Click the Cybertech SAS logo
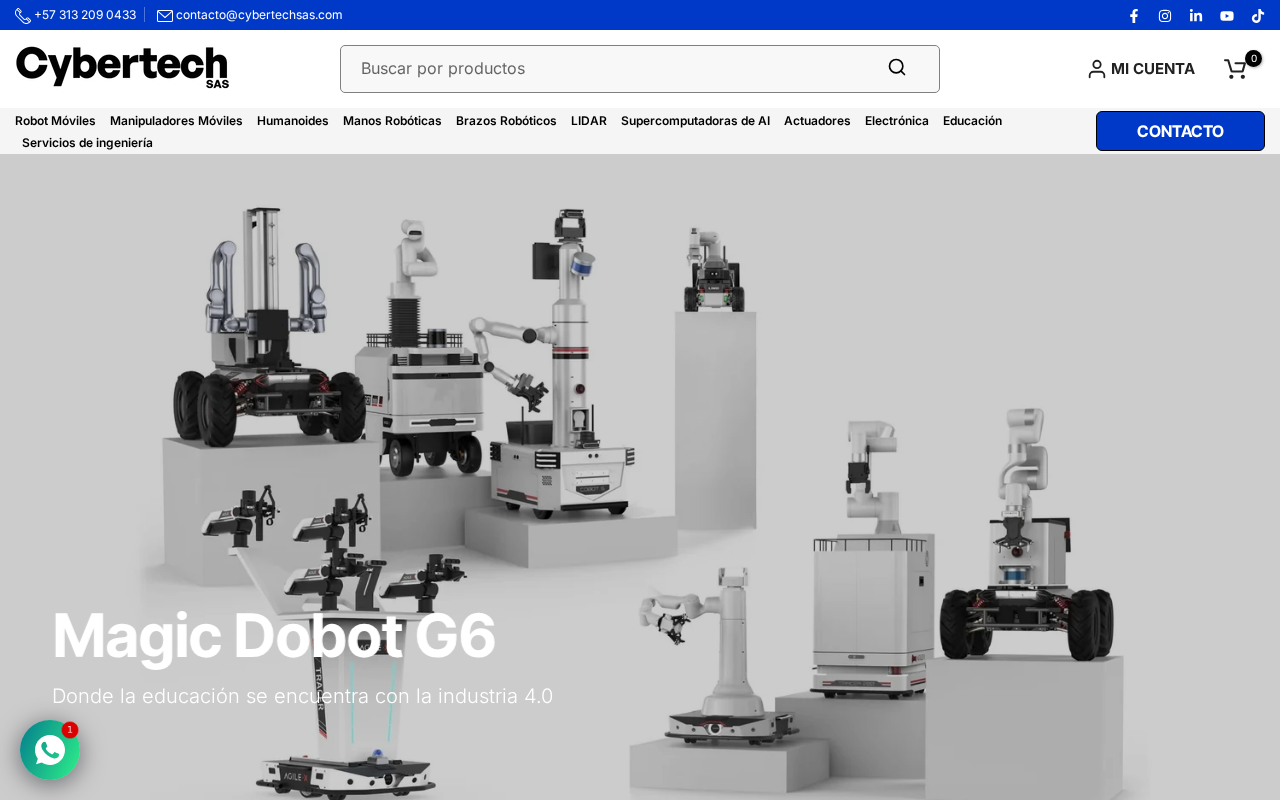 click(x=123, y=67)
